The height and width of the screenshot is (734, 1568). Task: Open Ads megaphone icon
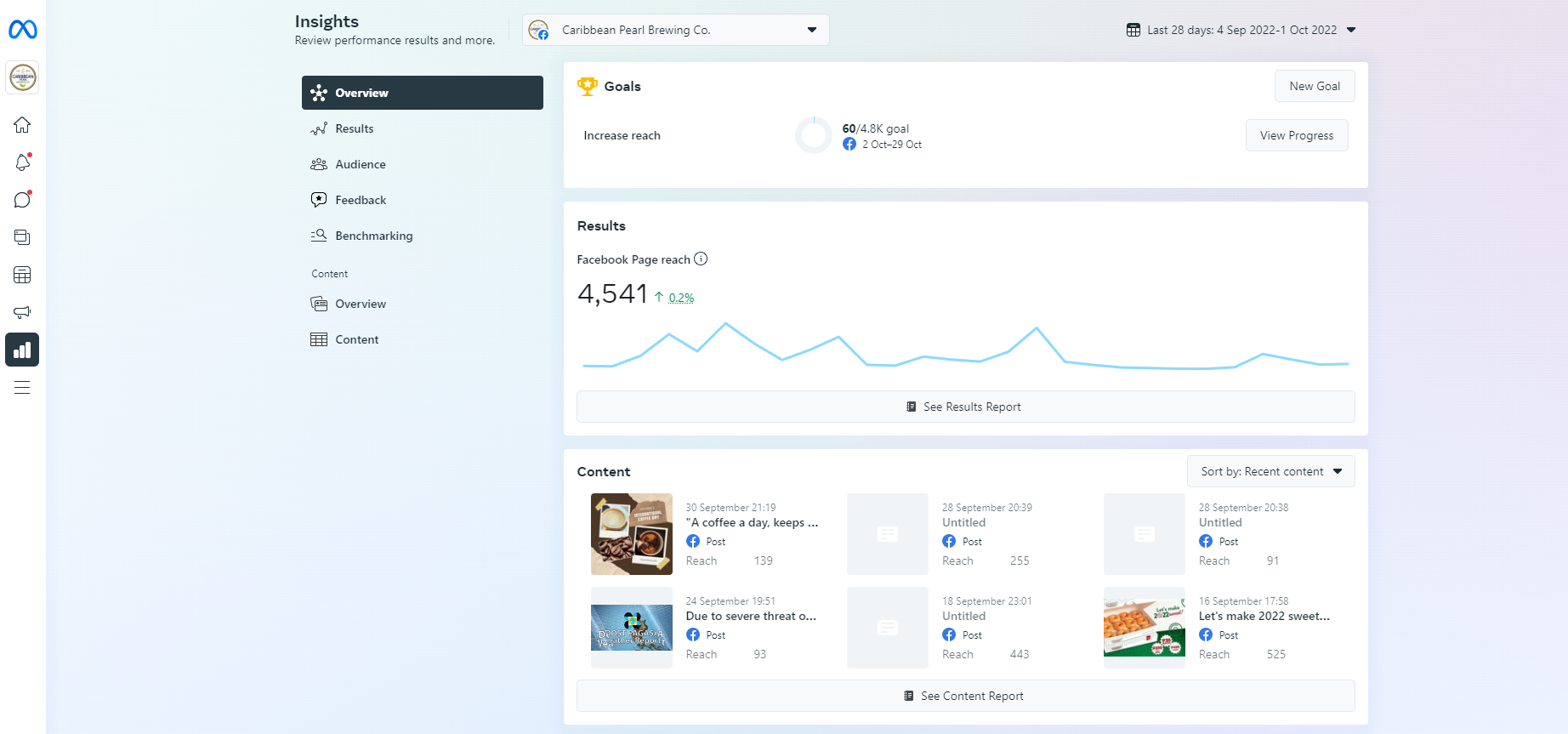22,312
